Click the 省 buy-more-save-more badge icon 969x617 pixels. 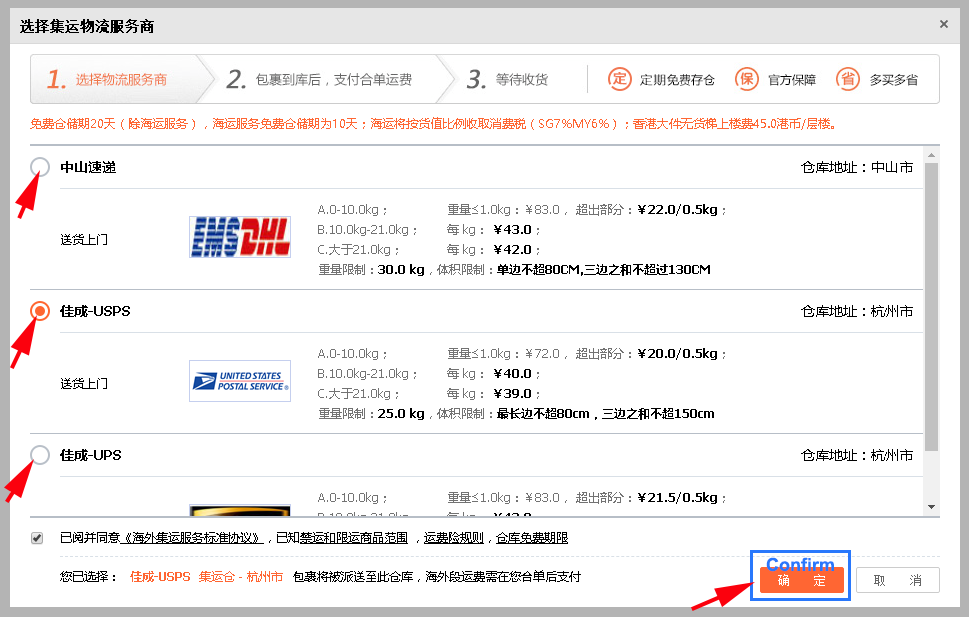[x=847, y=79]
